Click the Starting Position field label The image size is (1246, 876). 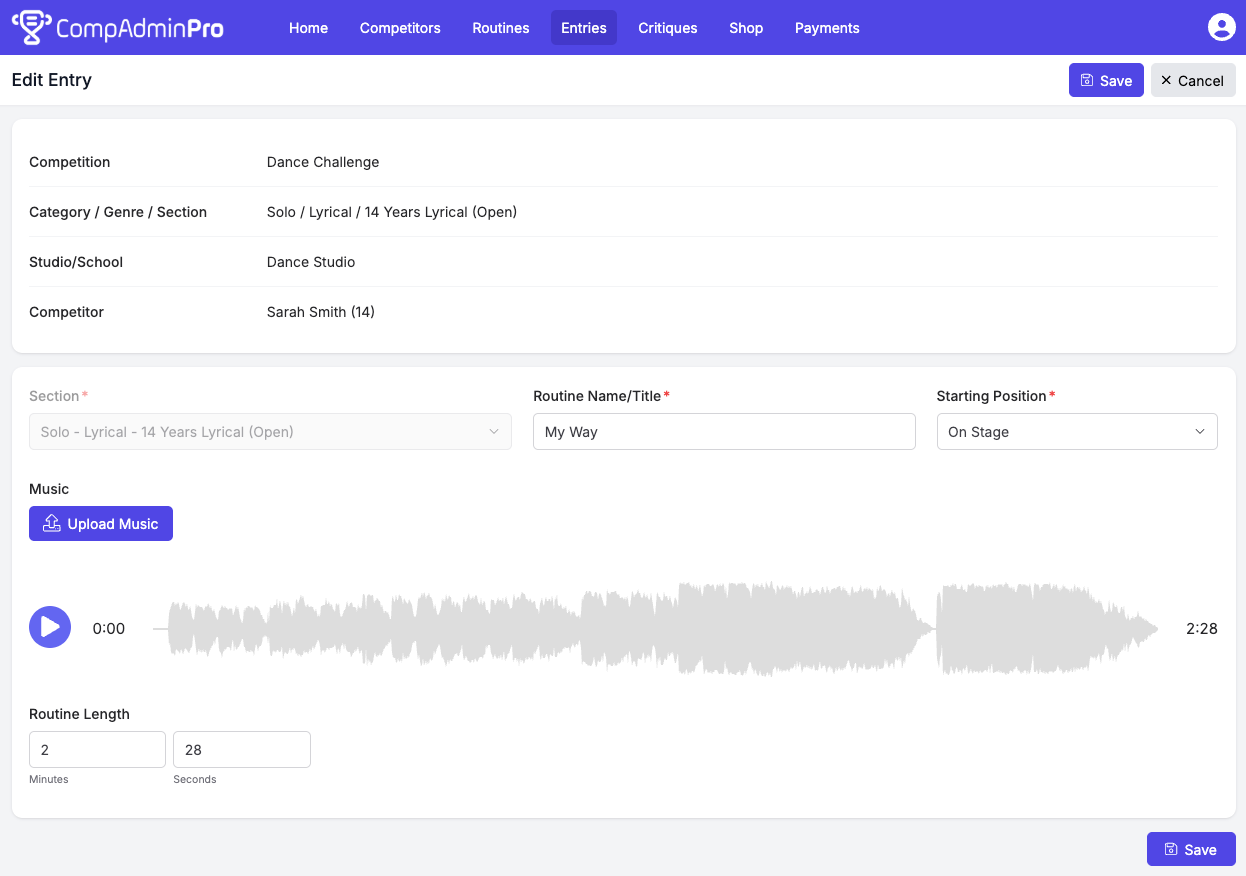(992, 396)
